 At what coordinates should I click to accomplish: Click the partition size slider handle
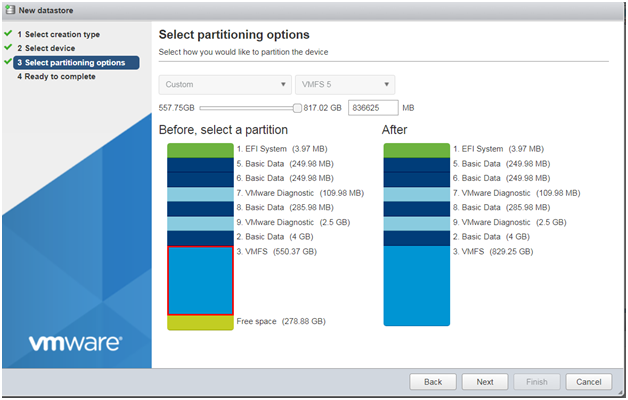(x=297, y=108)
